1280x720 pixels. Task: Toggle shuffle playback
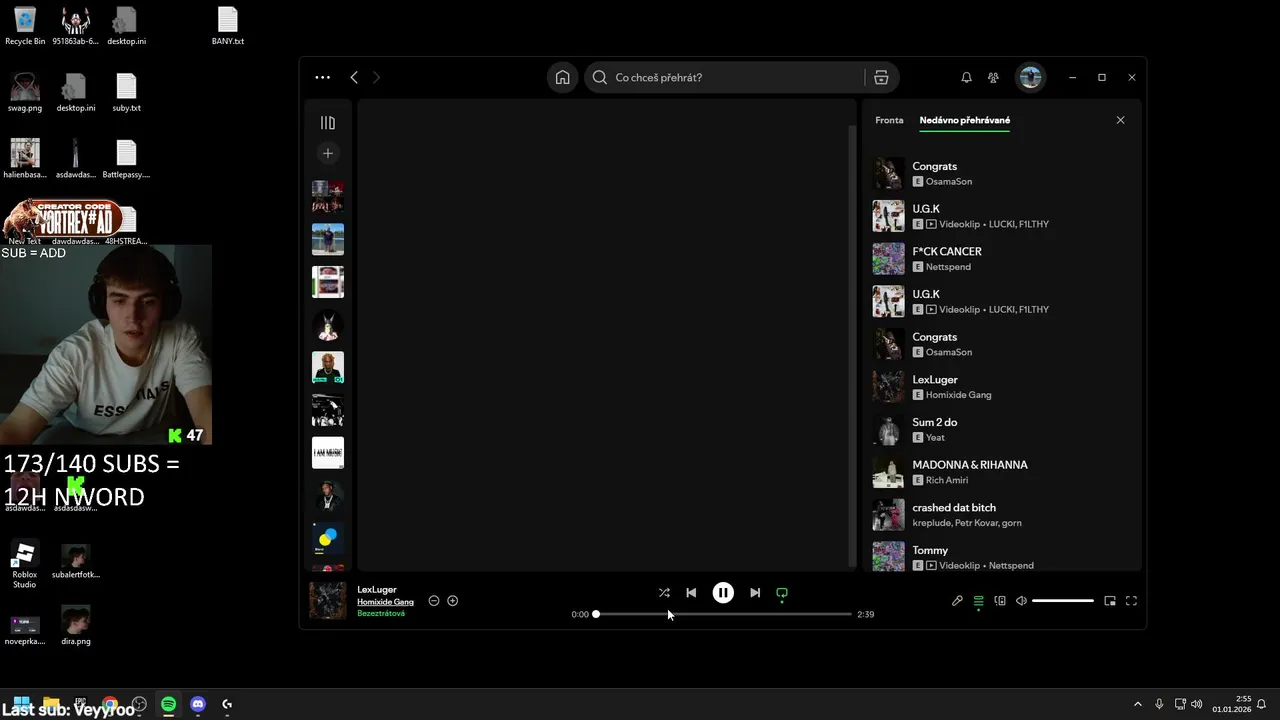click(664, 593)
